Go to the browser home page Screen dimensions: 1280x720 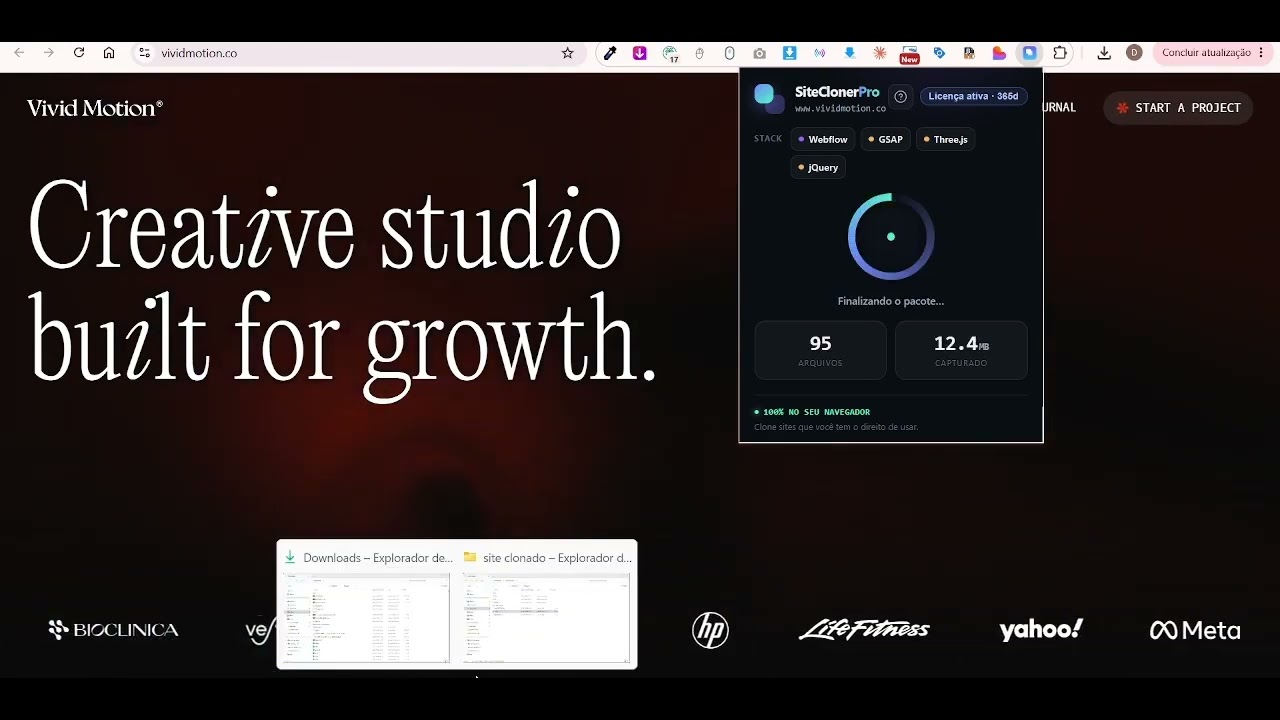click(109, 53)
